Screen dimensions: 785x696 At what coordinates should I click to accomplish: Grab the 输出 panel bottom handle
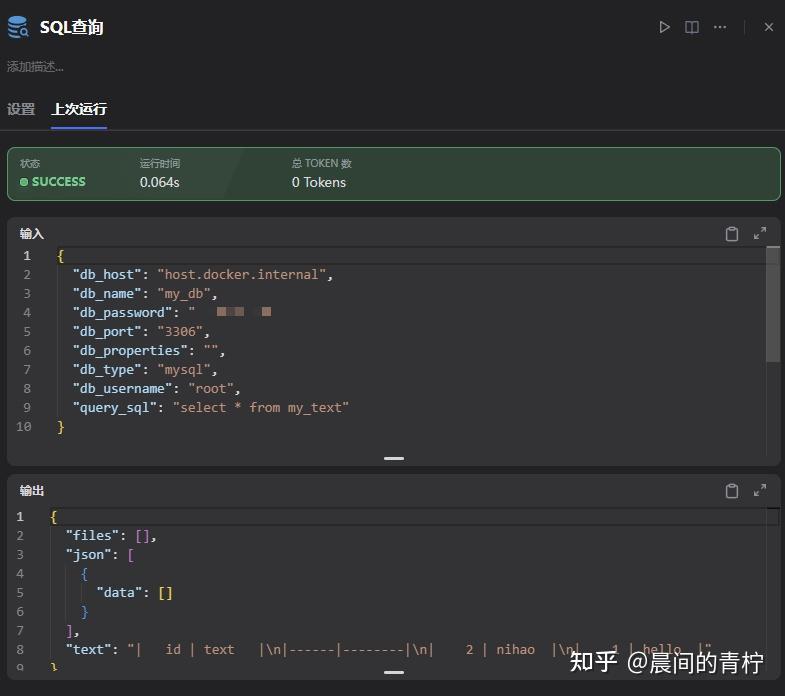[394, 672]
